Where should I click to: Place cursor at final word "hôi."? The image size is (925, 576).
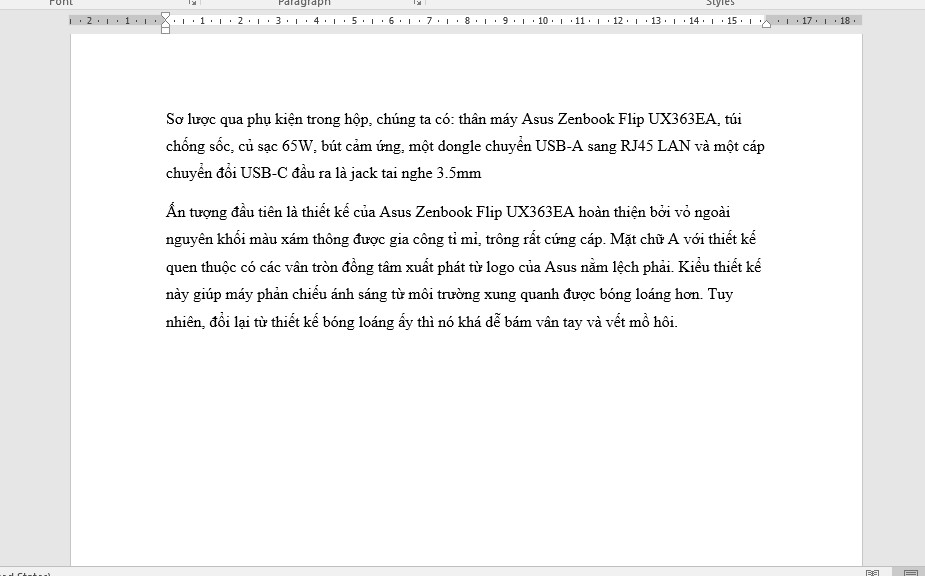point(661,323)
